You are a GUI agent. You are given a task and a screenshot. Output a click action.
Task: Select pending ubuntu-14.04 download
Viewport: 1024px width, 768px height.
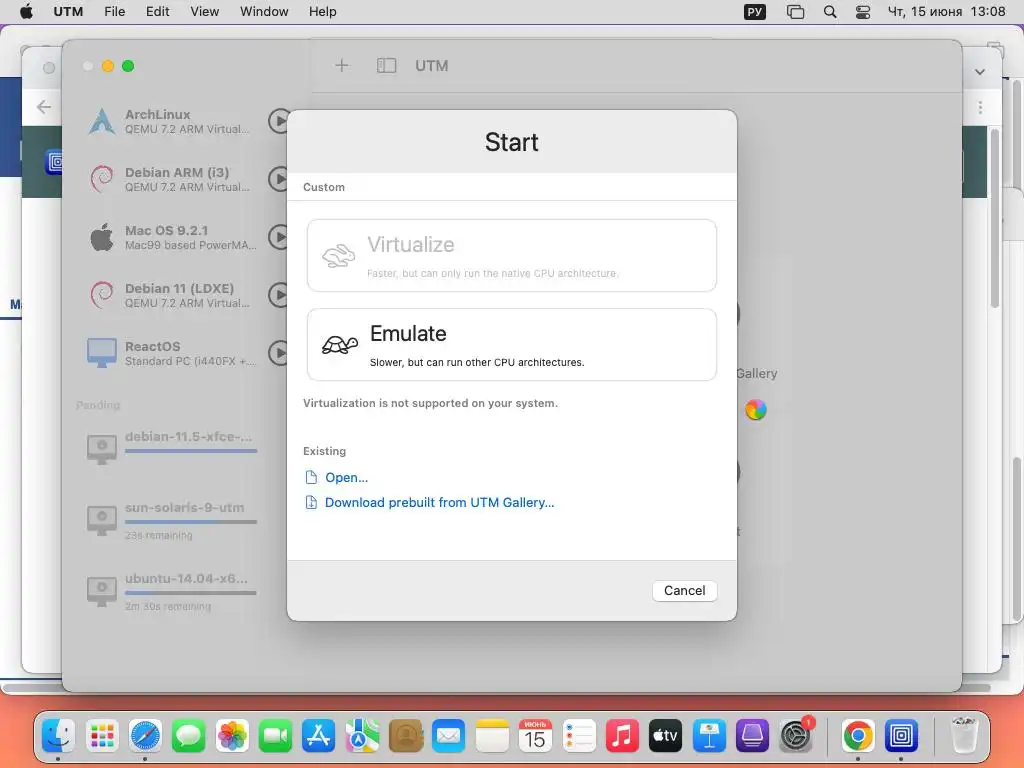[x=171, y=590]
